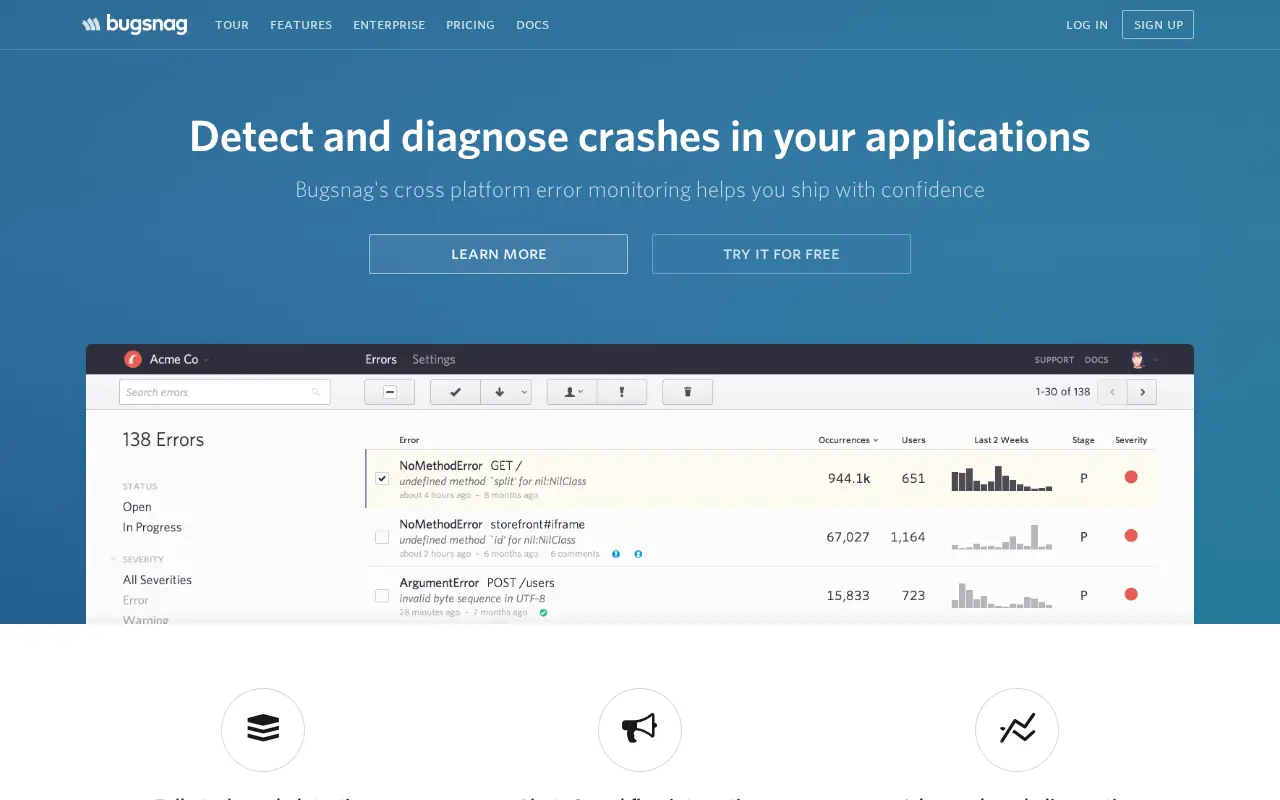Screen dimensions: 1280x800
Task: Click the stacked layers feature icon
Action: tap(263, 730)
